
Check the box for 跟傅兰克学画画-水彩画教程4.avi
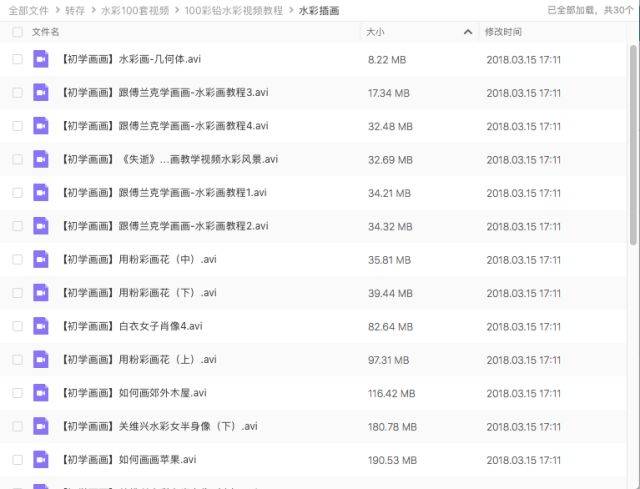pyautogui.click(x=17, y=126)
